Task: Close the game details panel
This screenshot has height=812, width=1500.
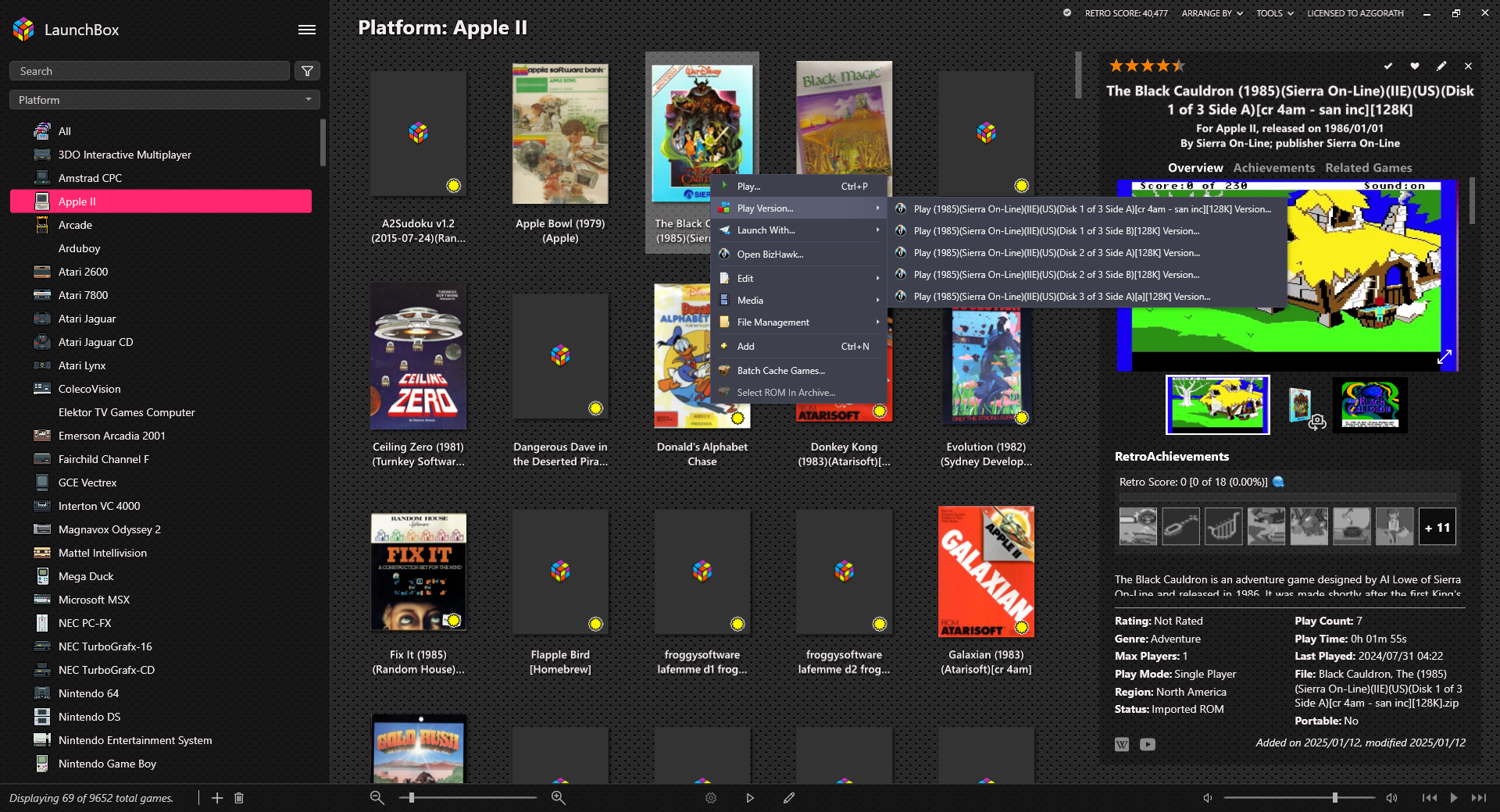Action: click(1468, 66)
